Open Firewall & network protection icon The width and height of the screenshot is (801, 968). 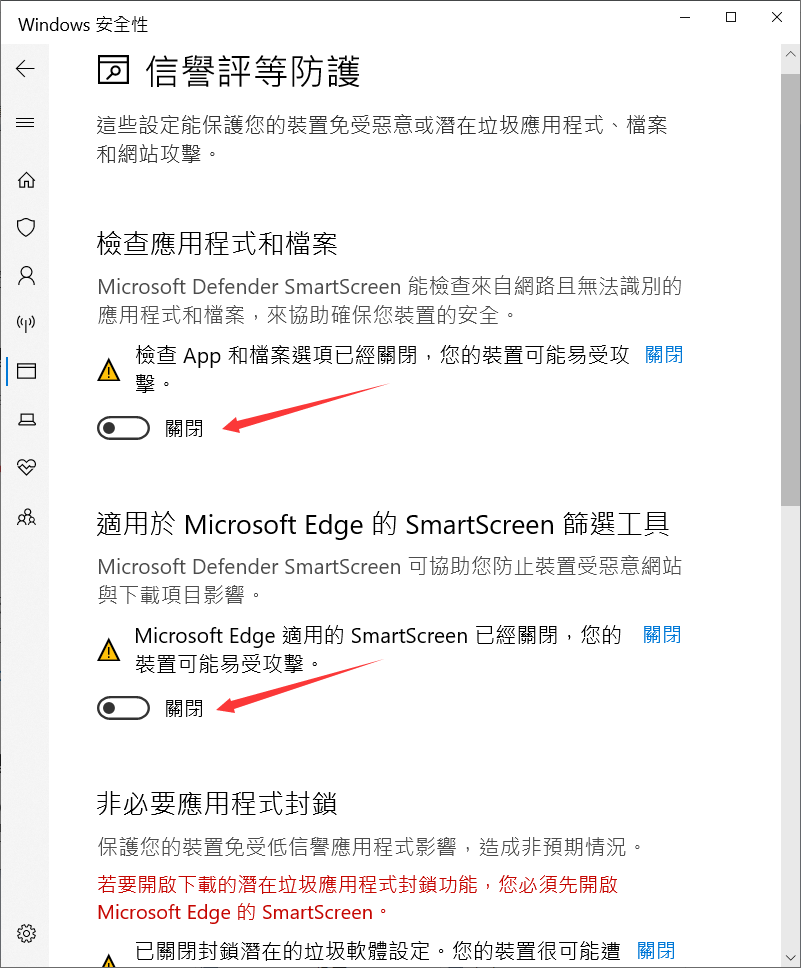coord(26,323)
